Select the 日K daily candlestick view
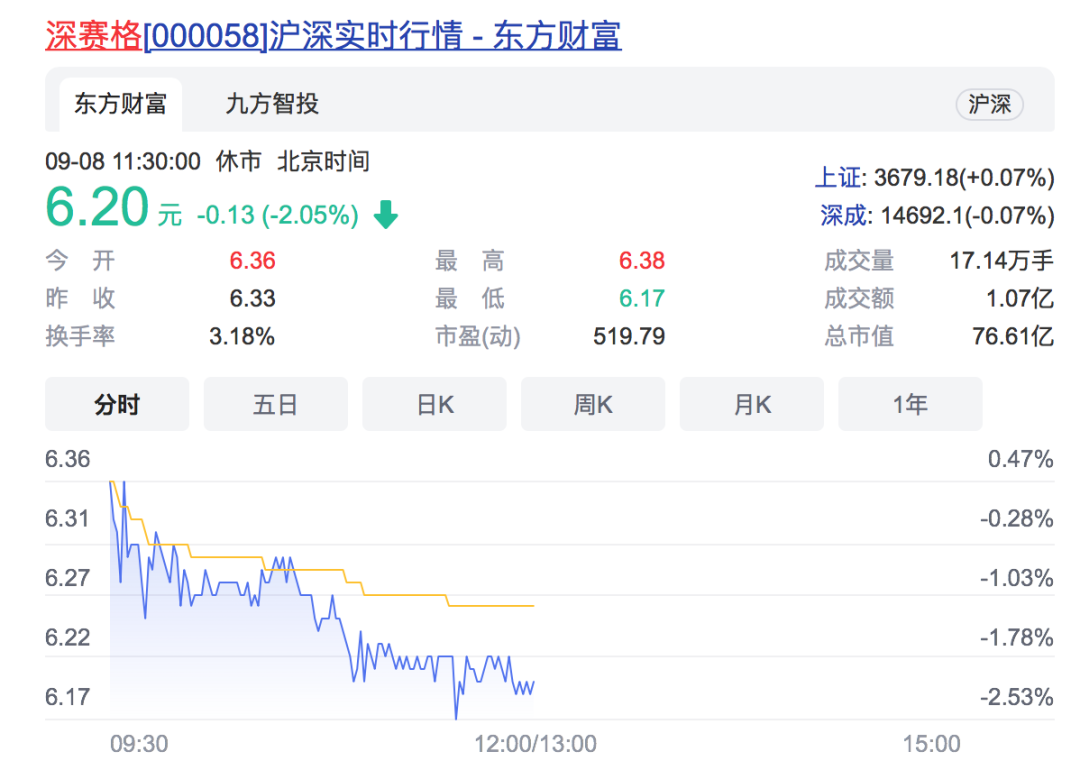 (434, 403)
